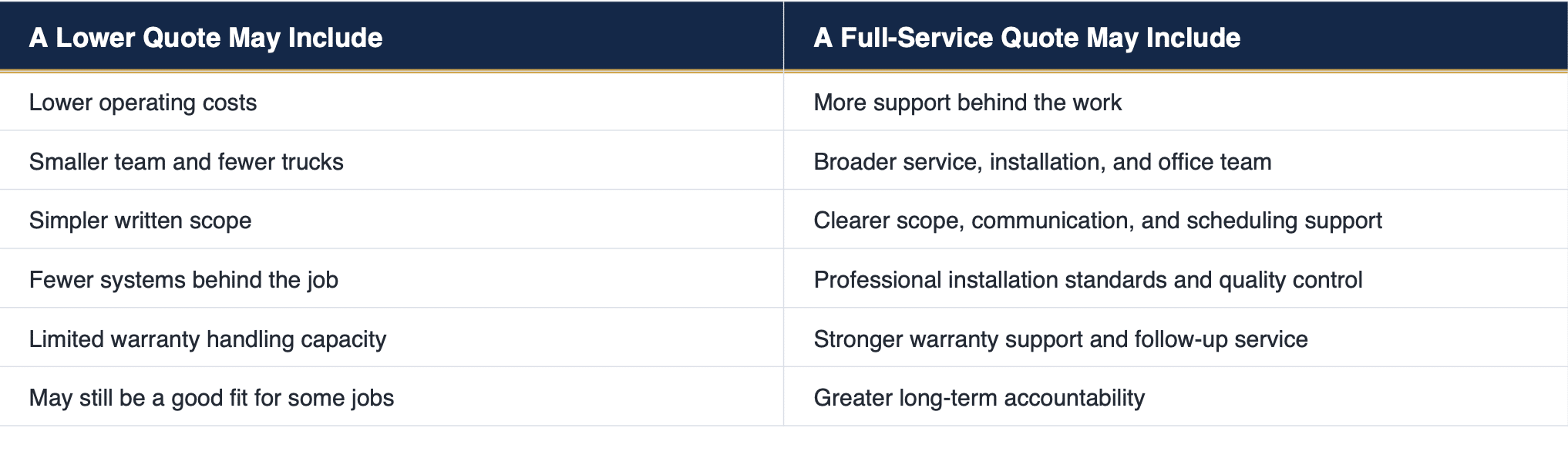This screenshot has height=472, width=1568.
Task: Click the 'A Lower Quote May Include' header
Action: click(x=392, y=37)
